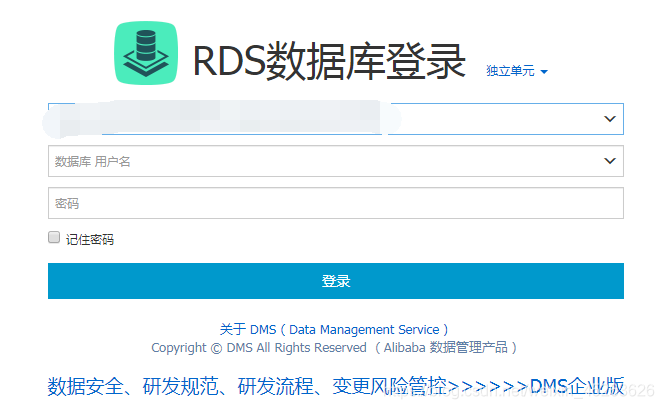Open the DMS企业版 promotion link
Image resolution: width=664 pixels, height=409 pixels.
coord(335,386)
